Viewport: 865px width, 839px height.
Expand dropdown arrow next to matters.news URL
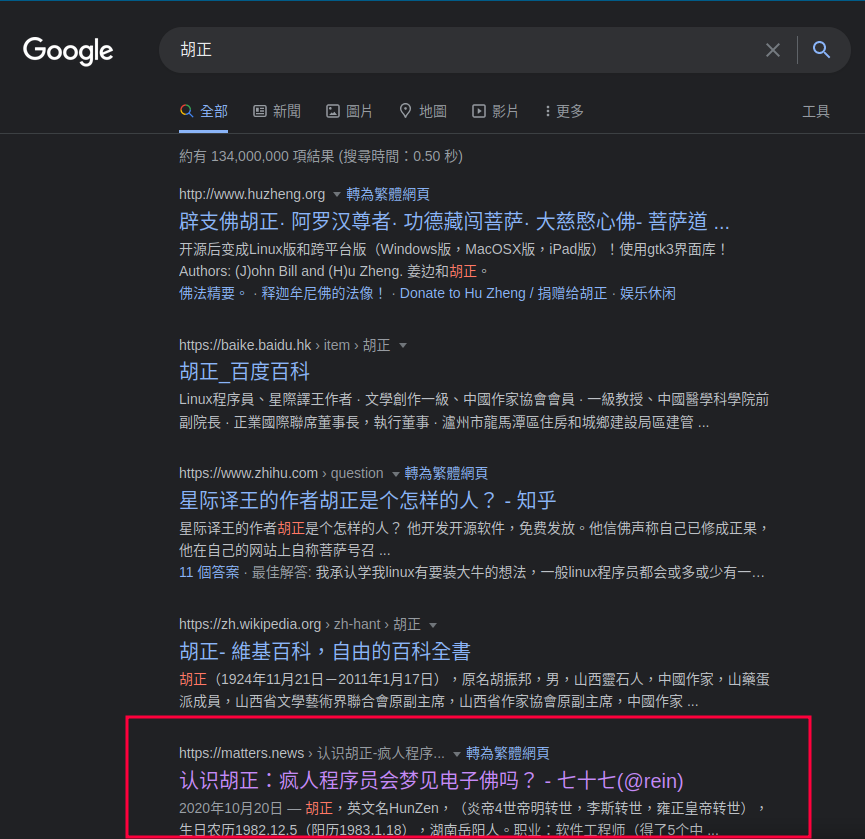(457, 754)
